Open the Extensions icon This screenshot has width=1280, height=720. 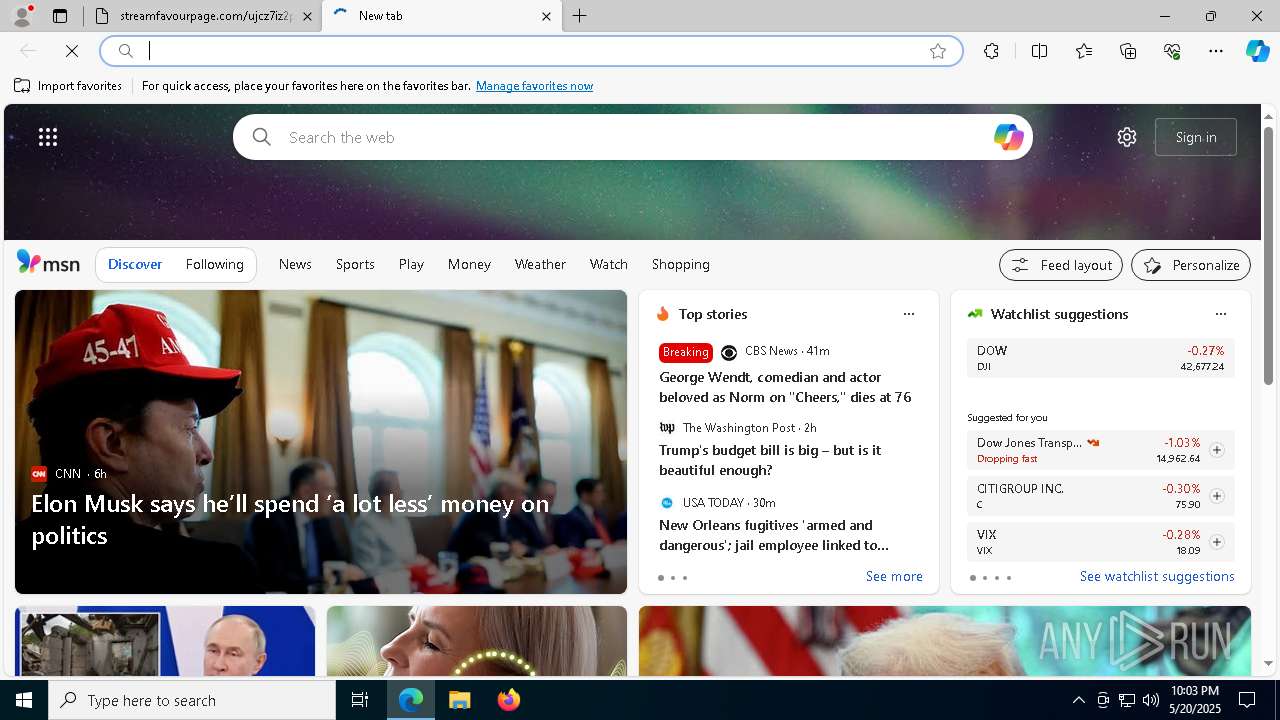pos(991,51)
